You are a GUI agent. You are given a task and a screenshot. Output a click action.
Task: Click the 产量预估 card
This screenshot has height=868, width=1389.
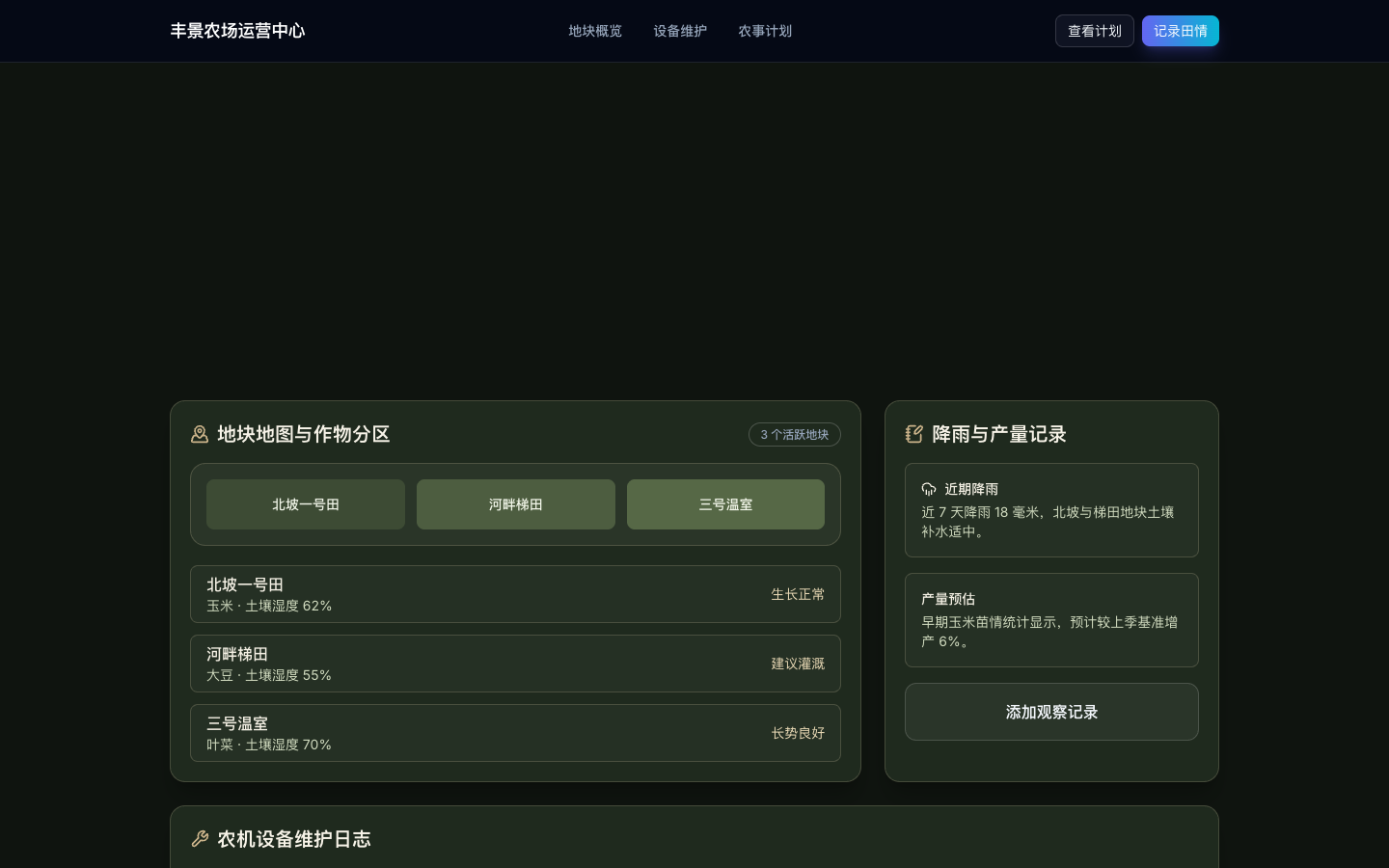(1051, 620)
